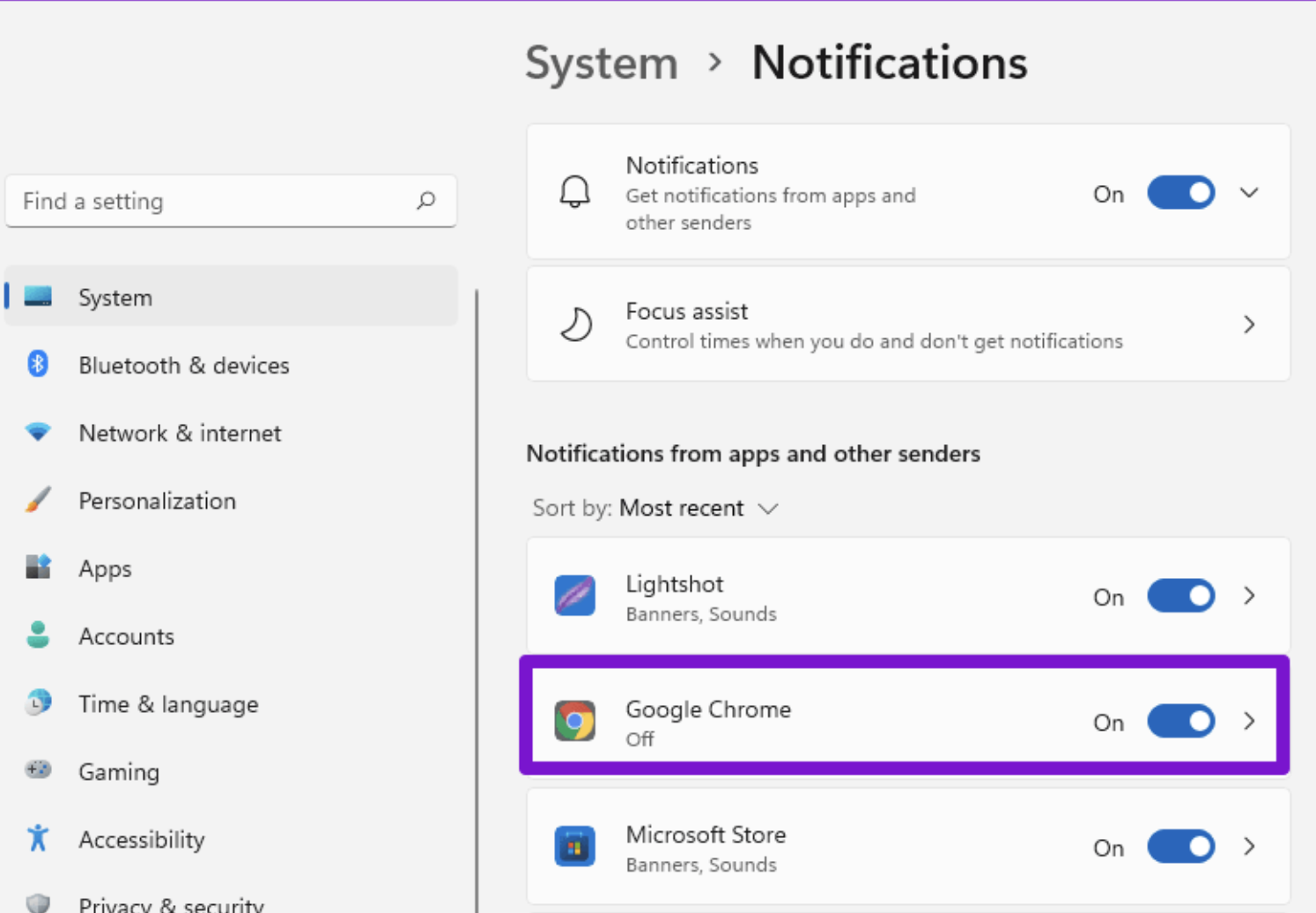Click the Google Chrome app icon
This screenshot has height=913, width=1316.
[x=574, y=721]
